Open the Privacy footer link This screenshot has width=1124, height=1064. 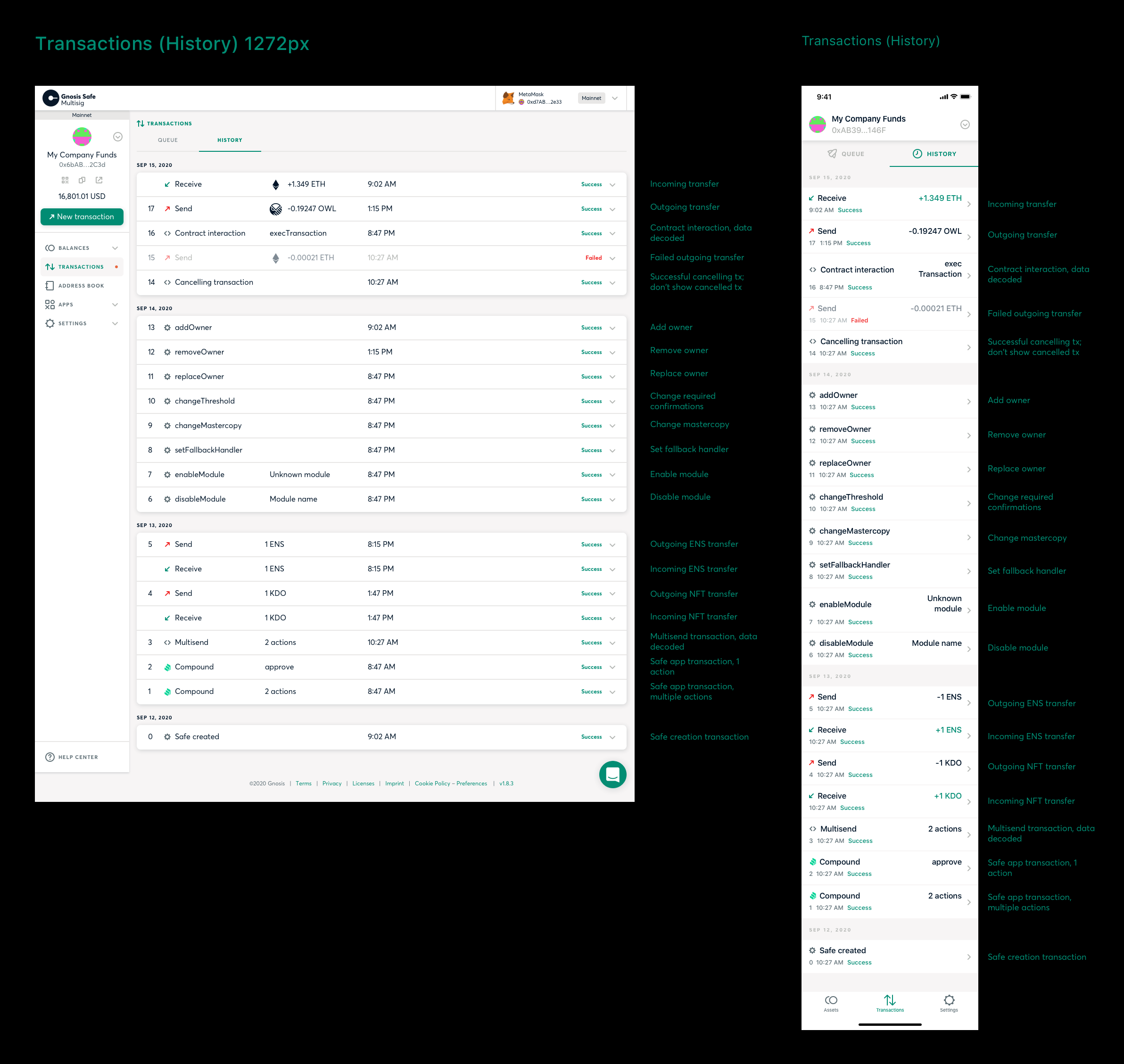[332, 783]
